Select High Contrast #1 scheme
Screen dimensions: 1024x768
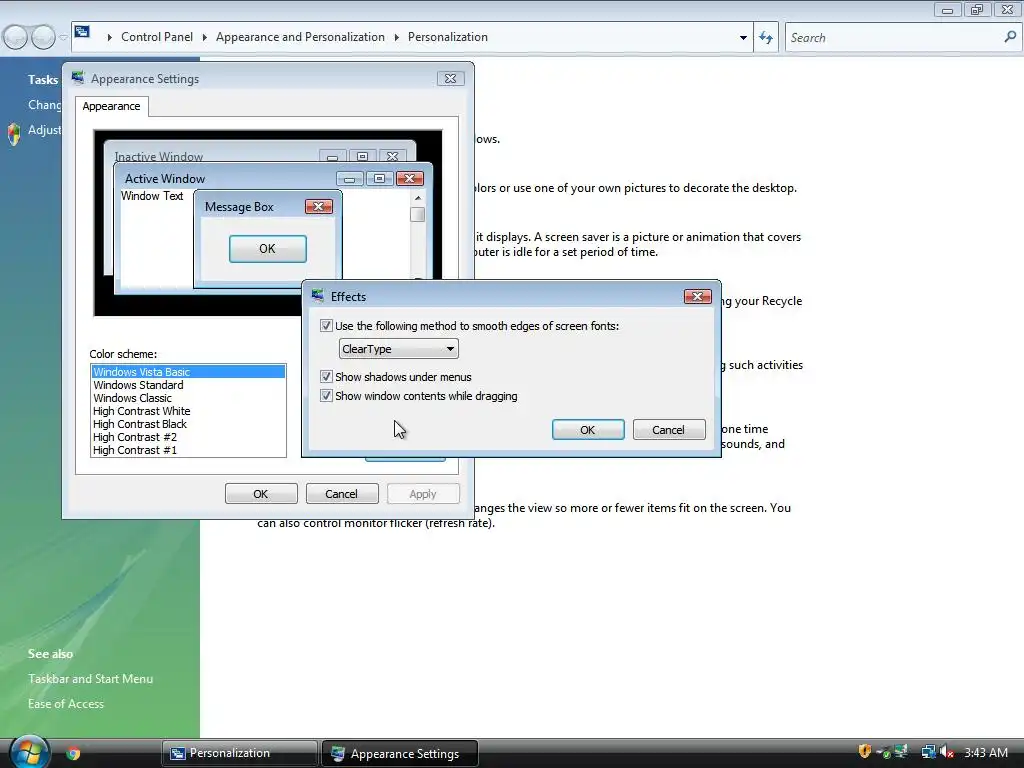pos(188,450)
